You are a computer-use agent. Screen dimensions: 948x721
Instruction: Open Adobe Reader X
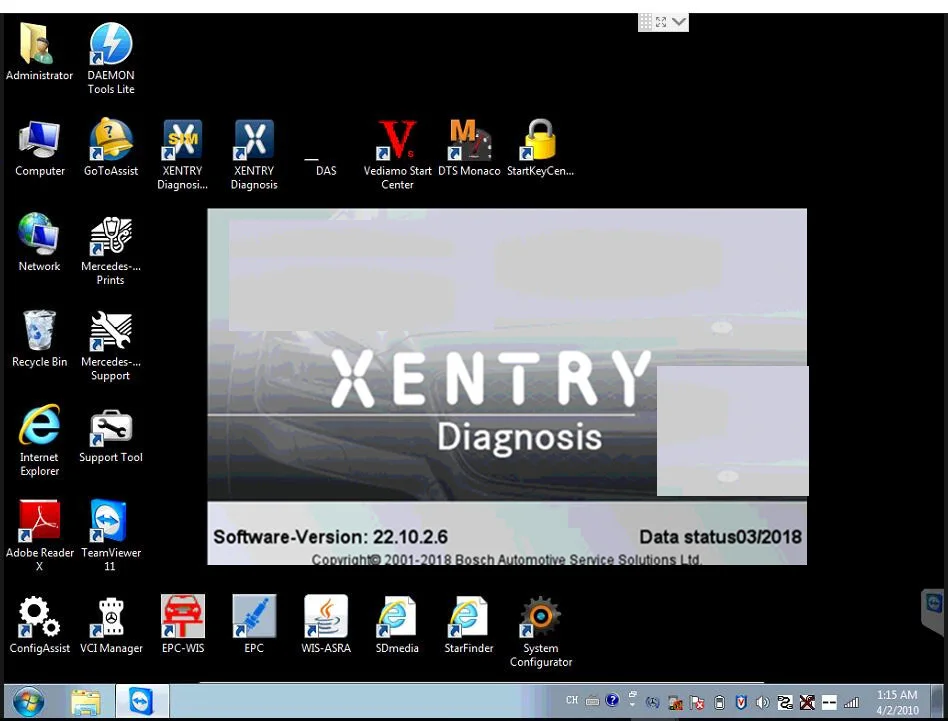[39, 535]
